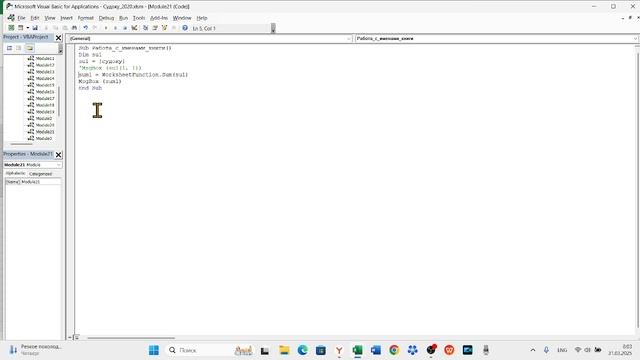Open the View menu

pyautogui.click(x=50, y=18)
